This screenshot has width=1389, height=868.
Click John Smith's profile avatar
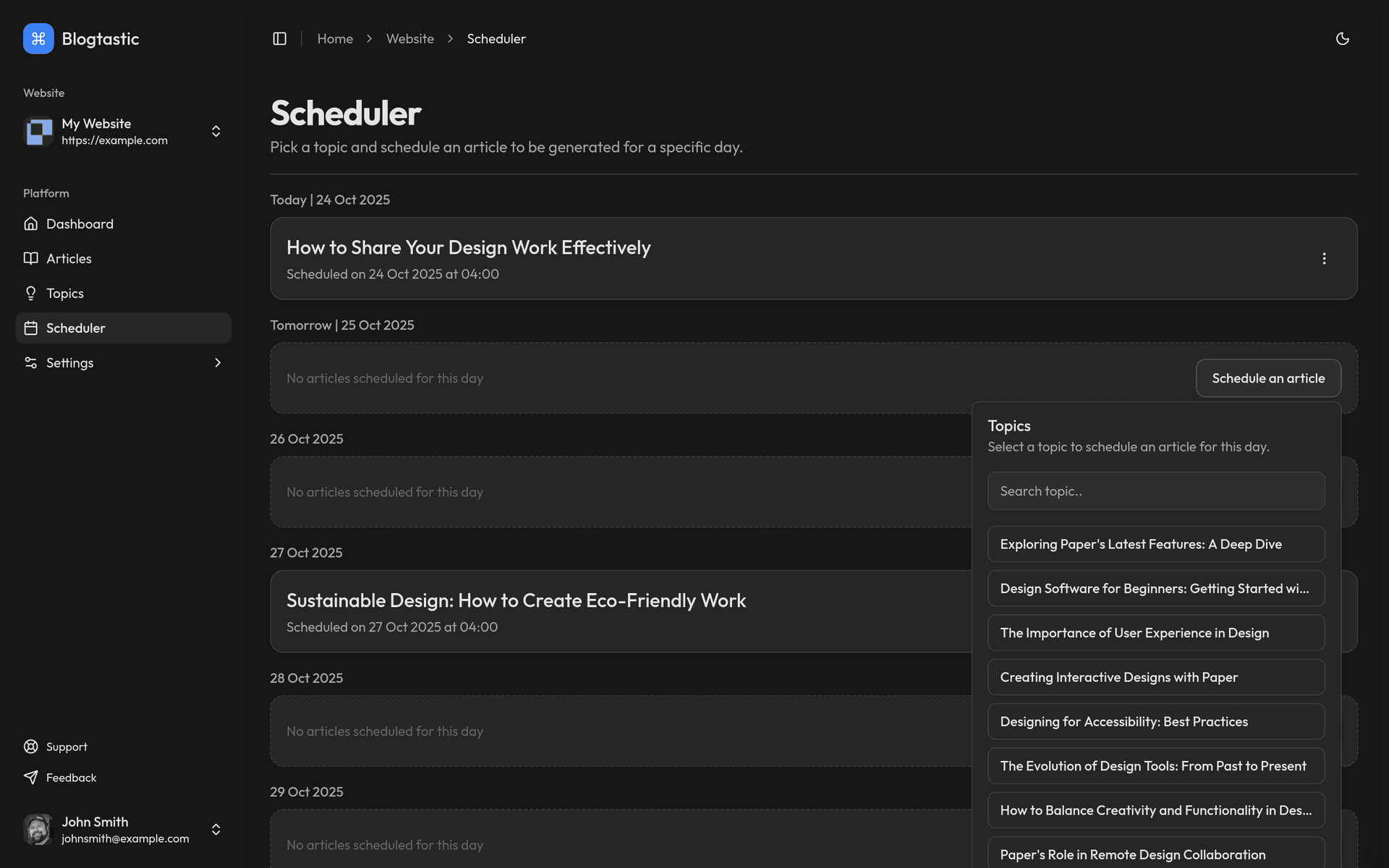point(38,830)
